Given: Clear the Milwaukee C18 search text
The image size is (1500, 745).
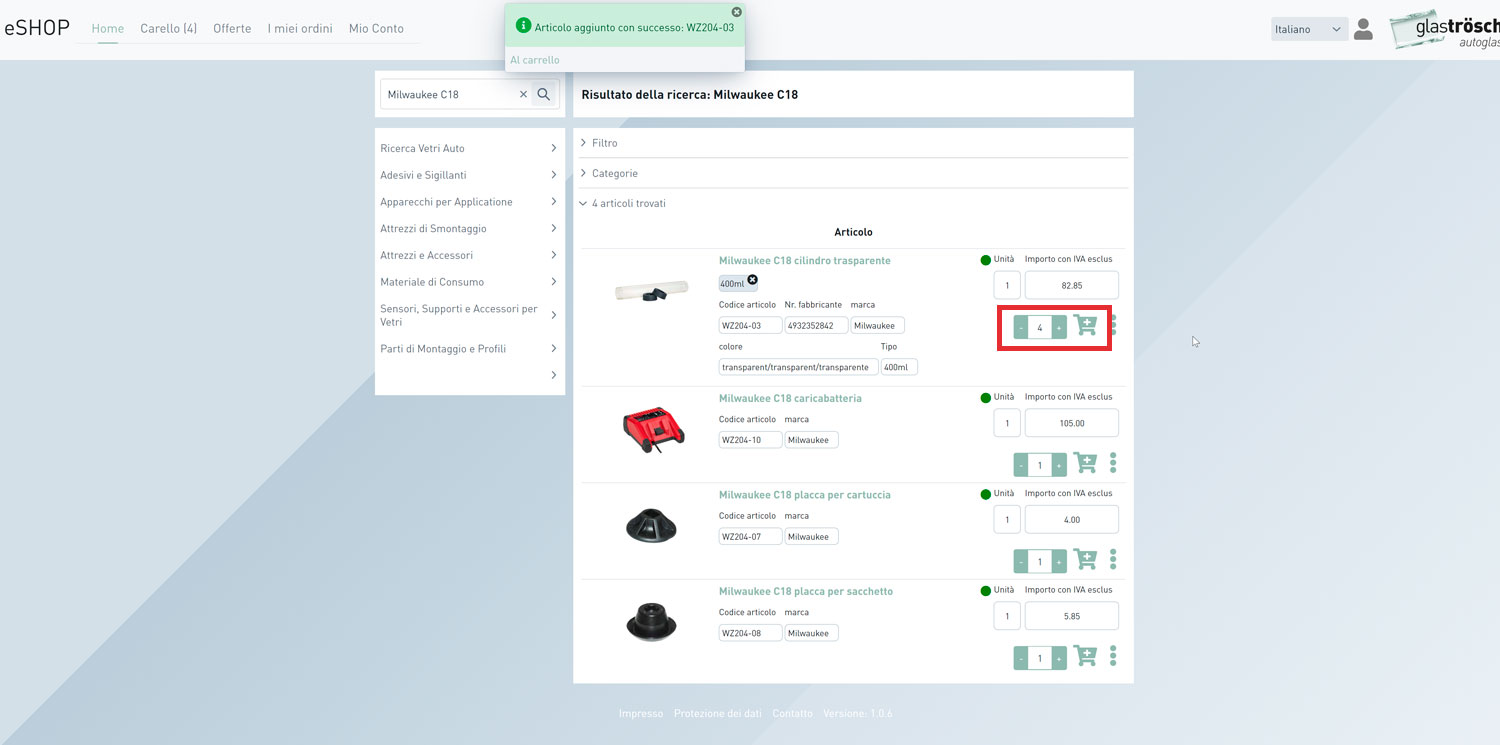Looking at the screenshot, I should point(523,94).
